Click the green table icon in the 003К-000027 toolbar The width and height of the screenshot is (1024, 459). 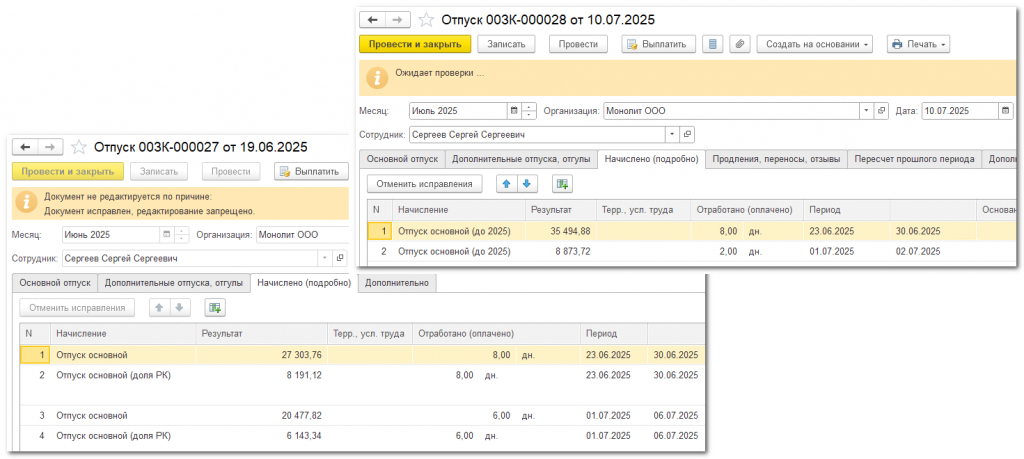pyautogui.click(x=214, y=307)
